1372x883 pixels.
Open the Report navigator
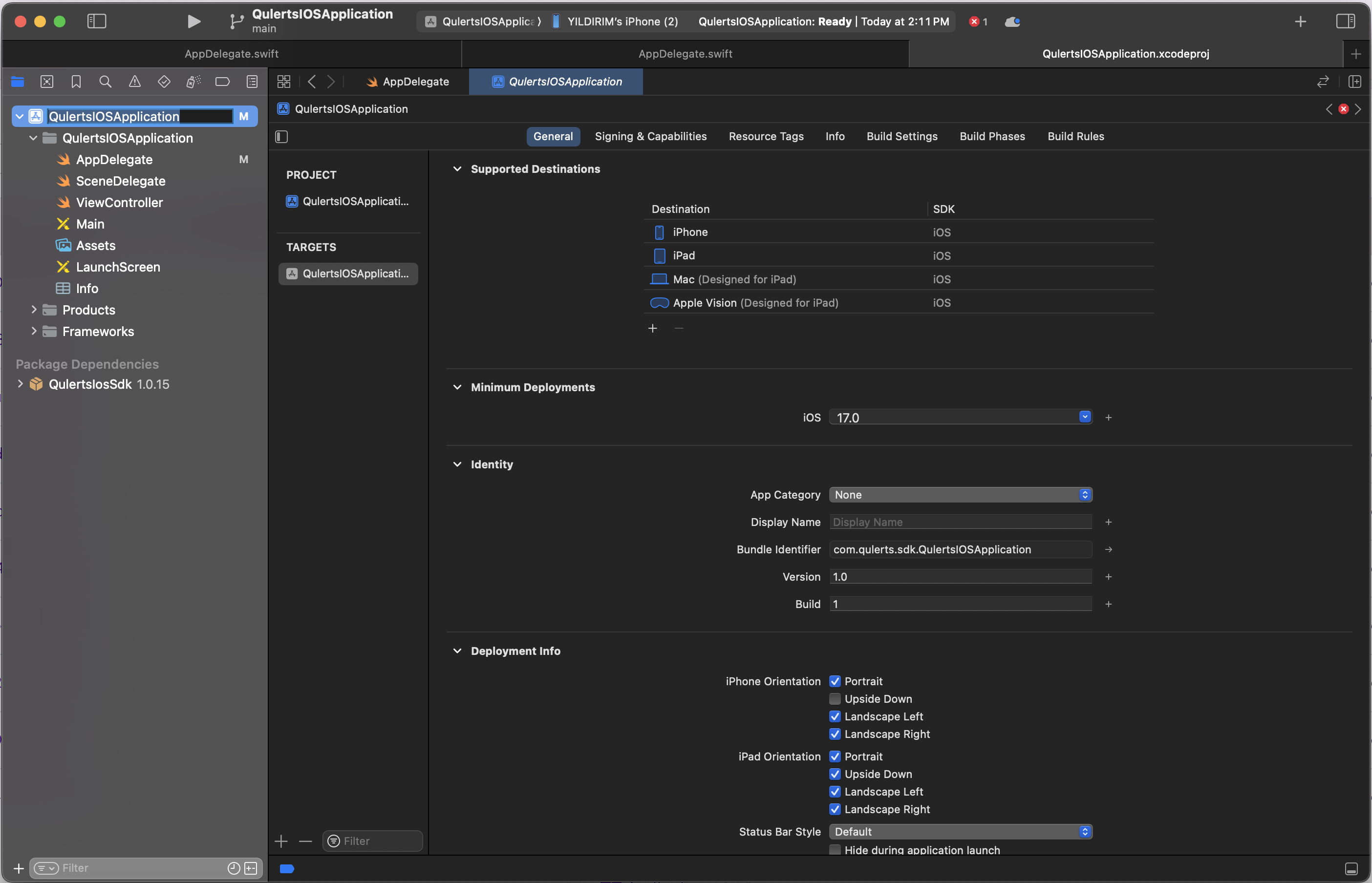pyautogui.click(x=252, y=82)
